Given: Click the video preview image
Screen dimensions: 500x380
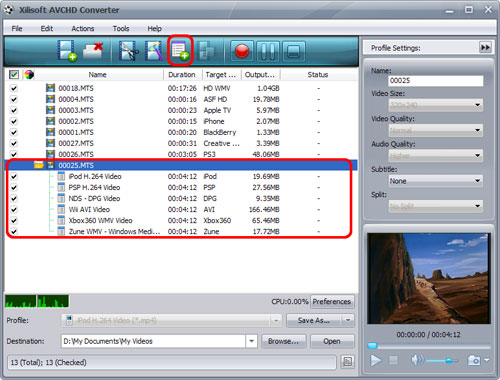Looking at the screenshot, I should 429,278.
